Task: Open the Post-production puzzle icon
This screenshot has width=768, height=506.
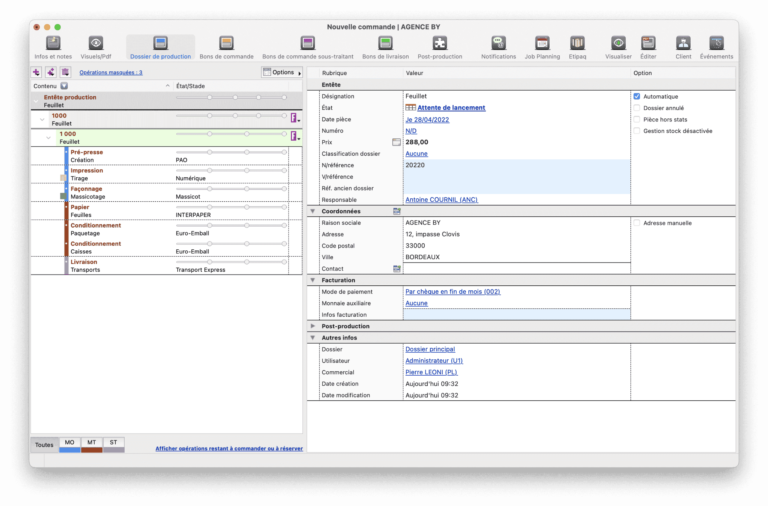Action: pyautogui.click(x=440, y=43)
